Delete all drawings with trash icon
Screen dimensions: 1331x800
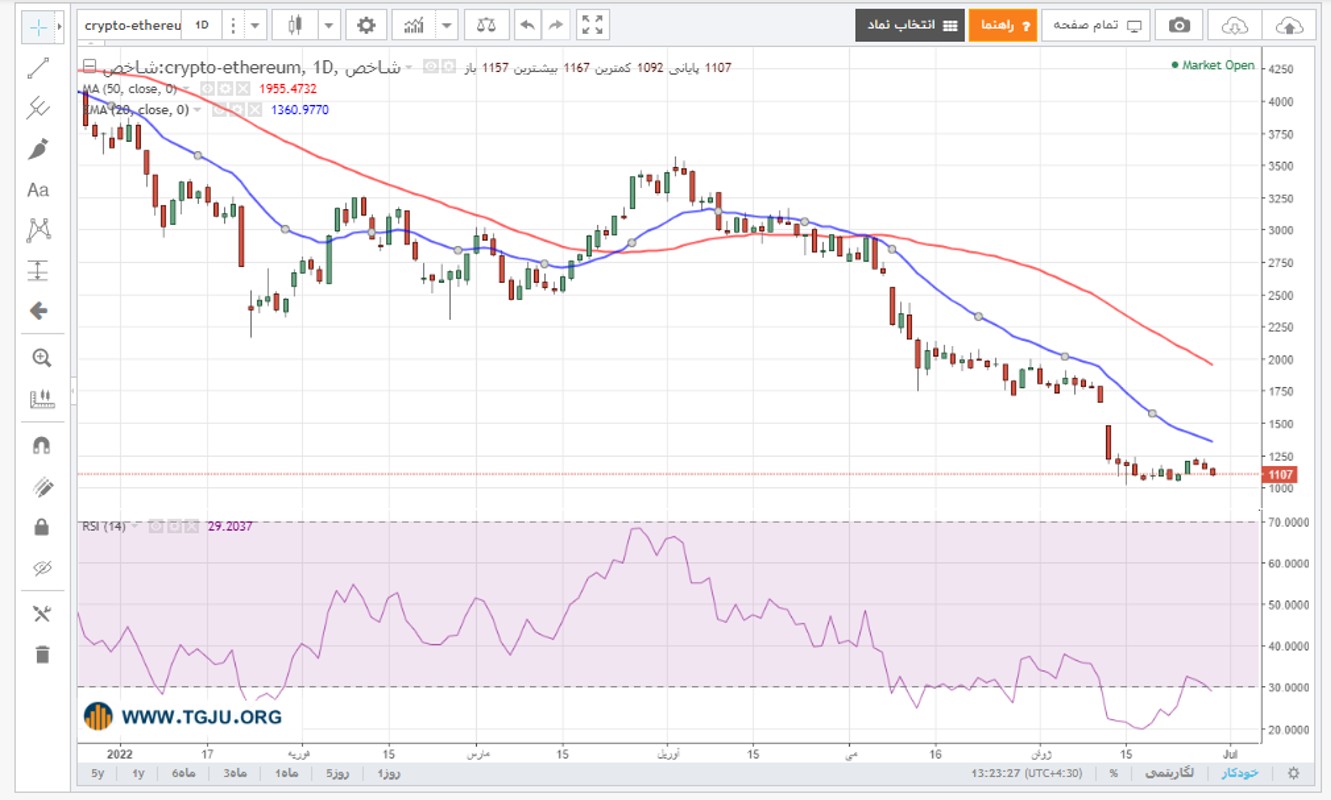pos(41,655)
